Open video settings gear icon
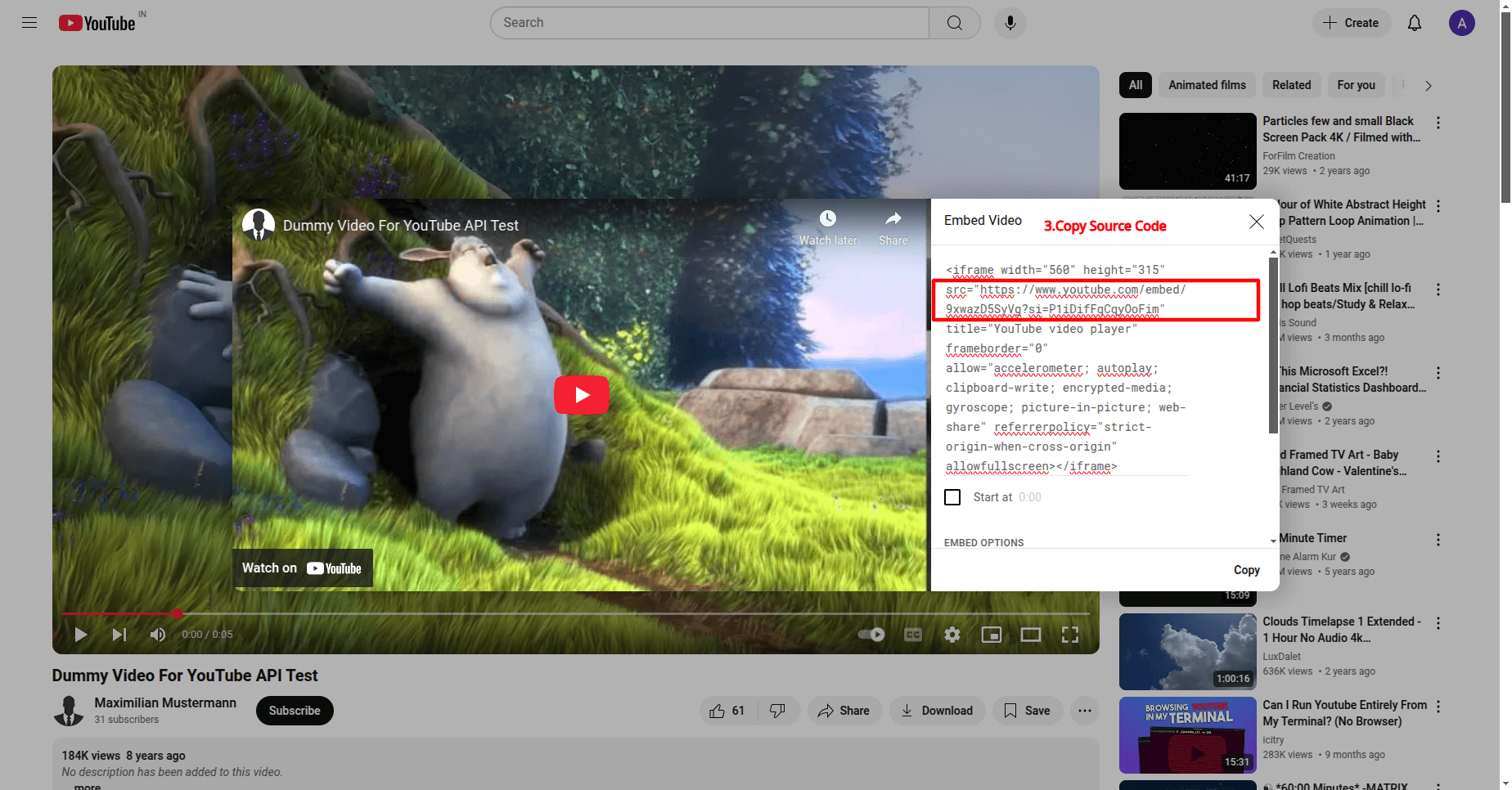The image size is (1512, 790). [x=952, y=635]
